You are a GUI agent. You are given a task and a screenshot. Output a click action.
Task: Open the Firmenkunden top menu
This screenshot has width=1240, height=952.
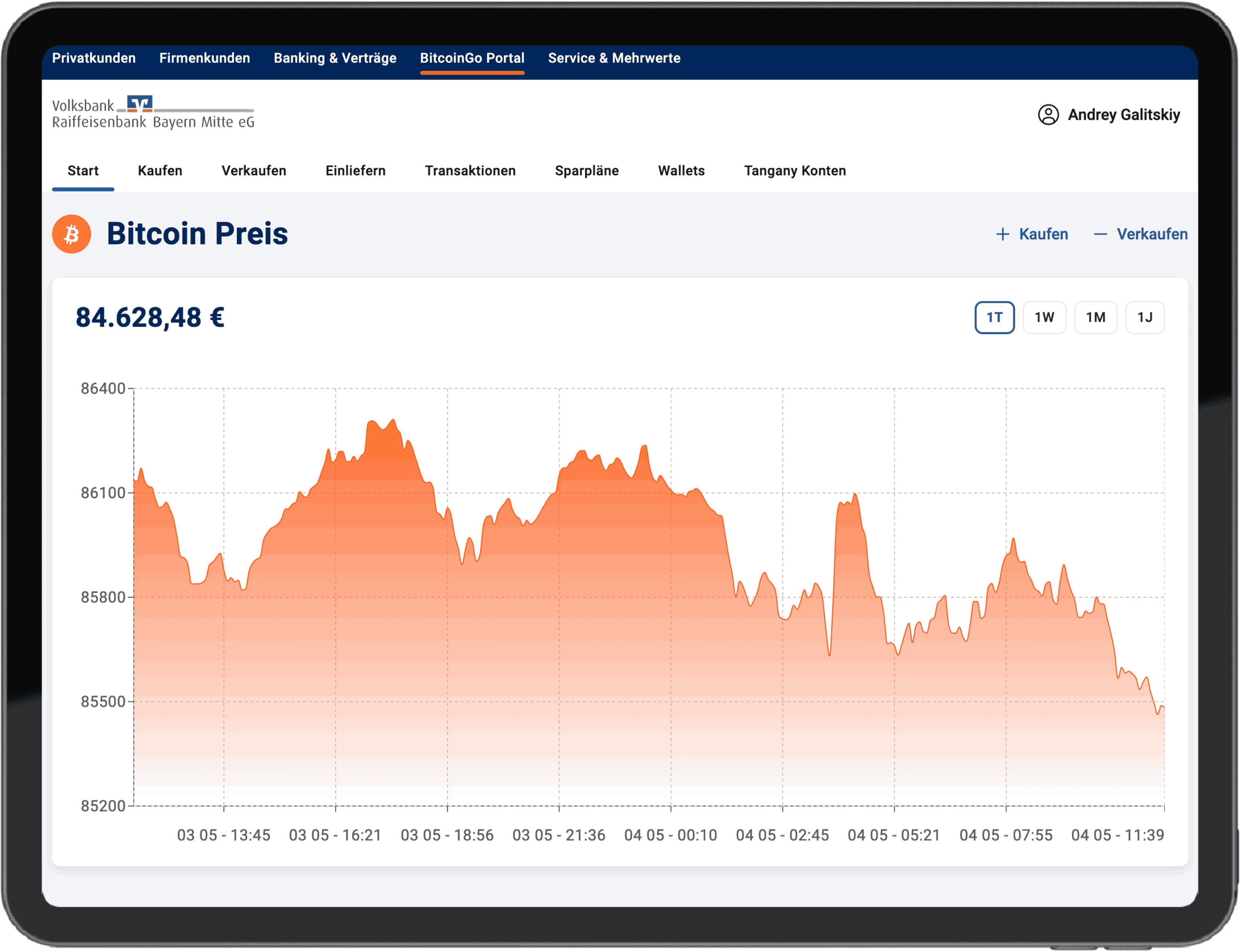click(x=205, y=58)
